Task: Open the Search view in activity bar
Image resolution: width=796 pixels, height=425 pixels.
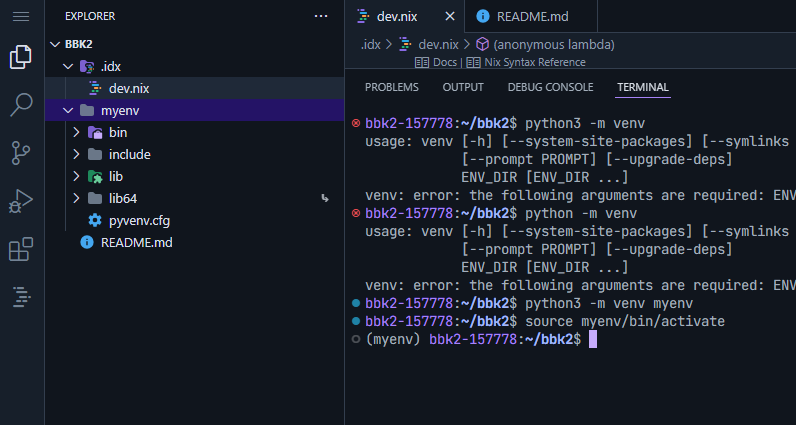Action: [21, 105]
